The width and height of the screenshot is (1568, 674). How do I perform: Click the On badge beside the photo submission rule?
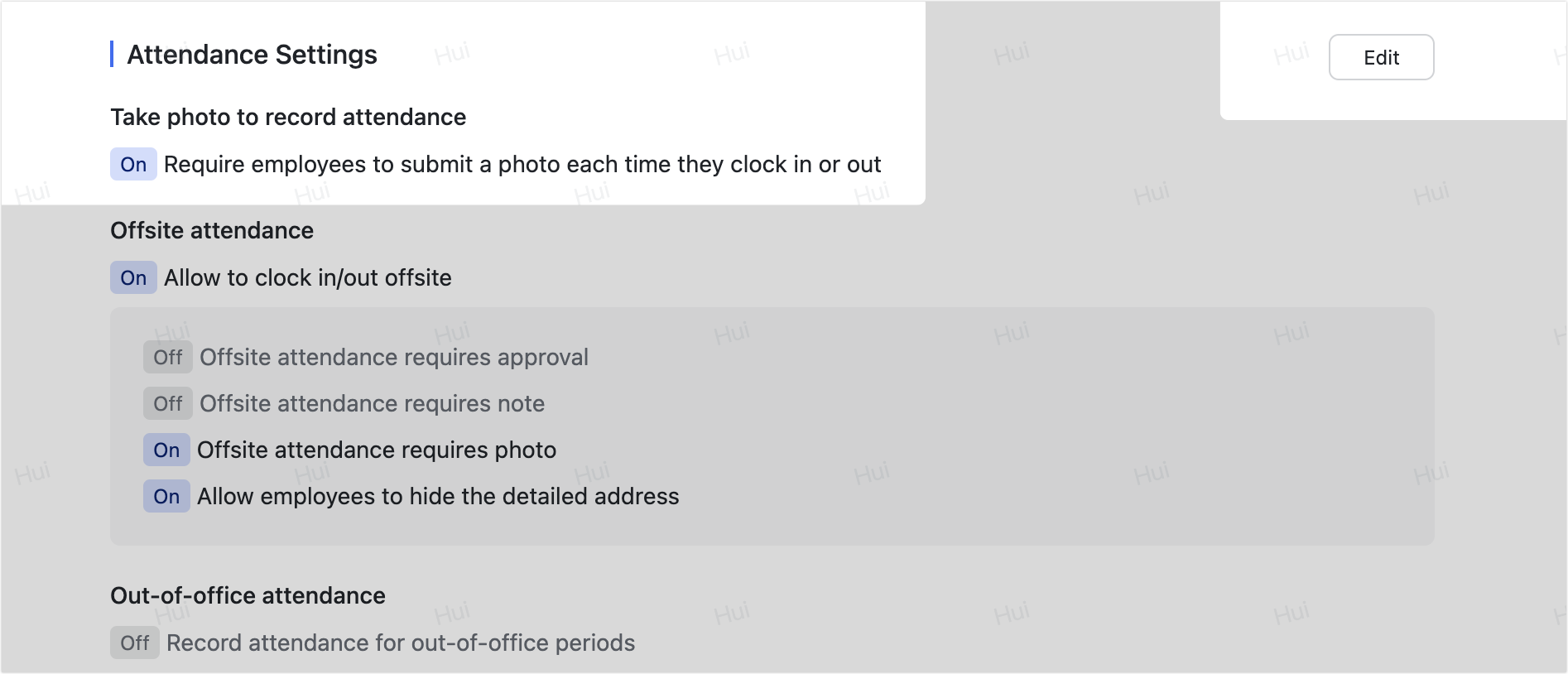[132, 164]
